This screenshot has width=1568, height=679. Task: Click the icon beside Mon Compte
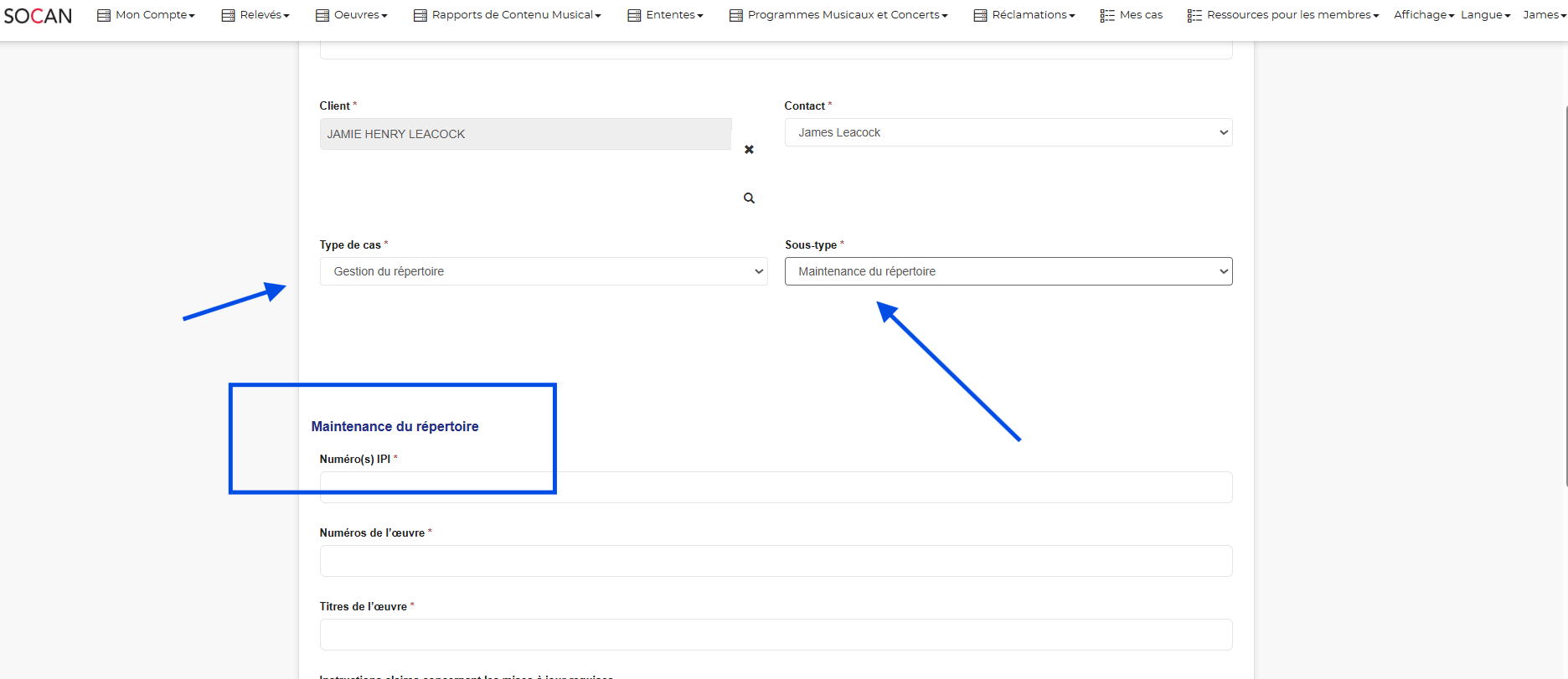click(104, 15)
